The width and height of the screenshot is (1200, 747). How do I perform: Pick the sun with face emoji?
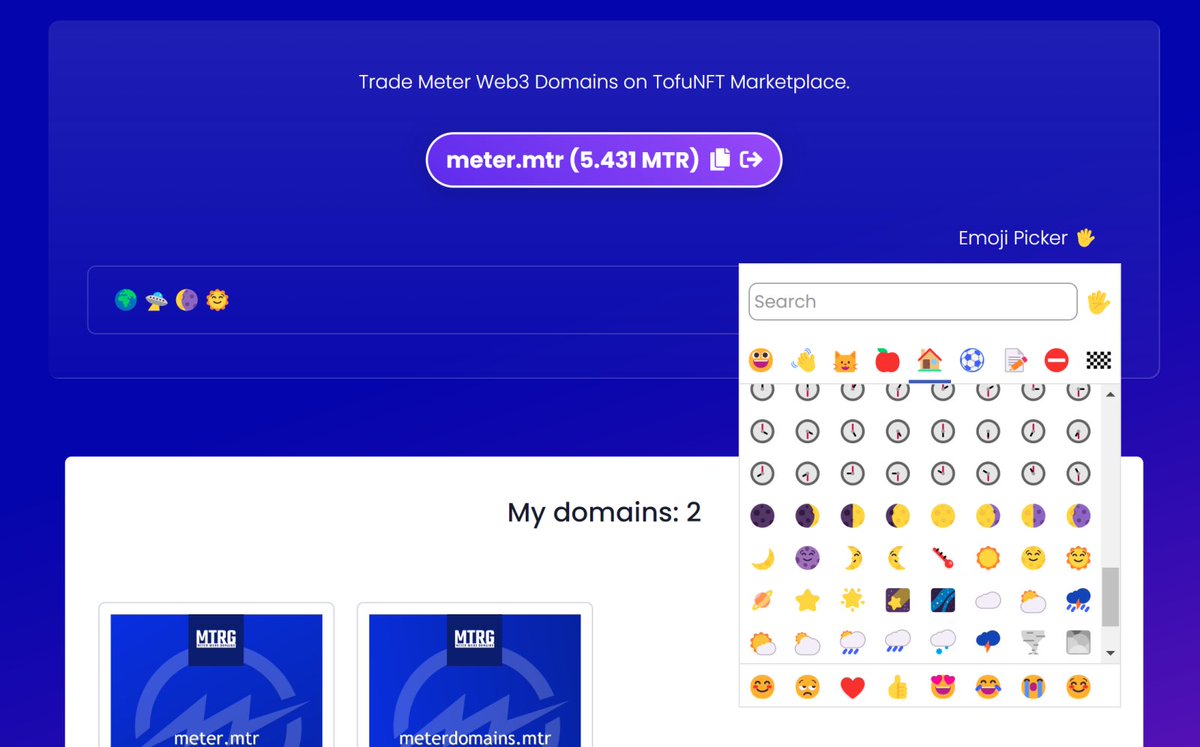tap(1078, 558)
